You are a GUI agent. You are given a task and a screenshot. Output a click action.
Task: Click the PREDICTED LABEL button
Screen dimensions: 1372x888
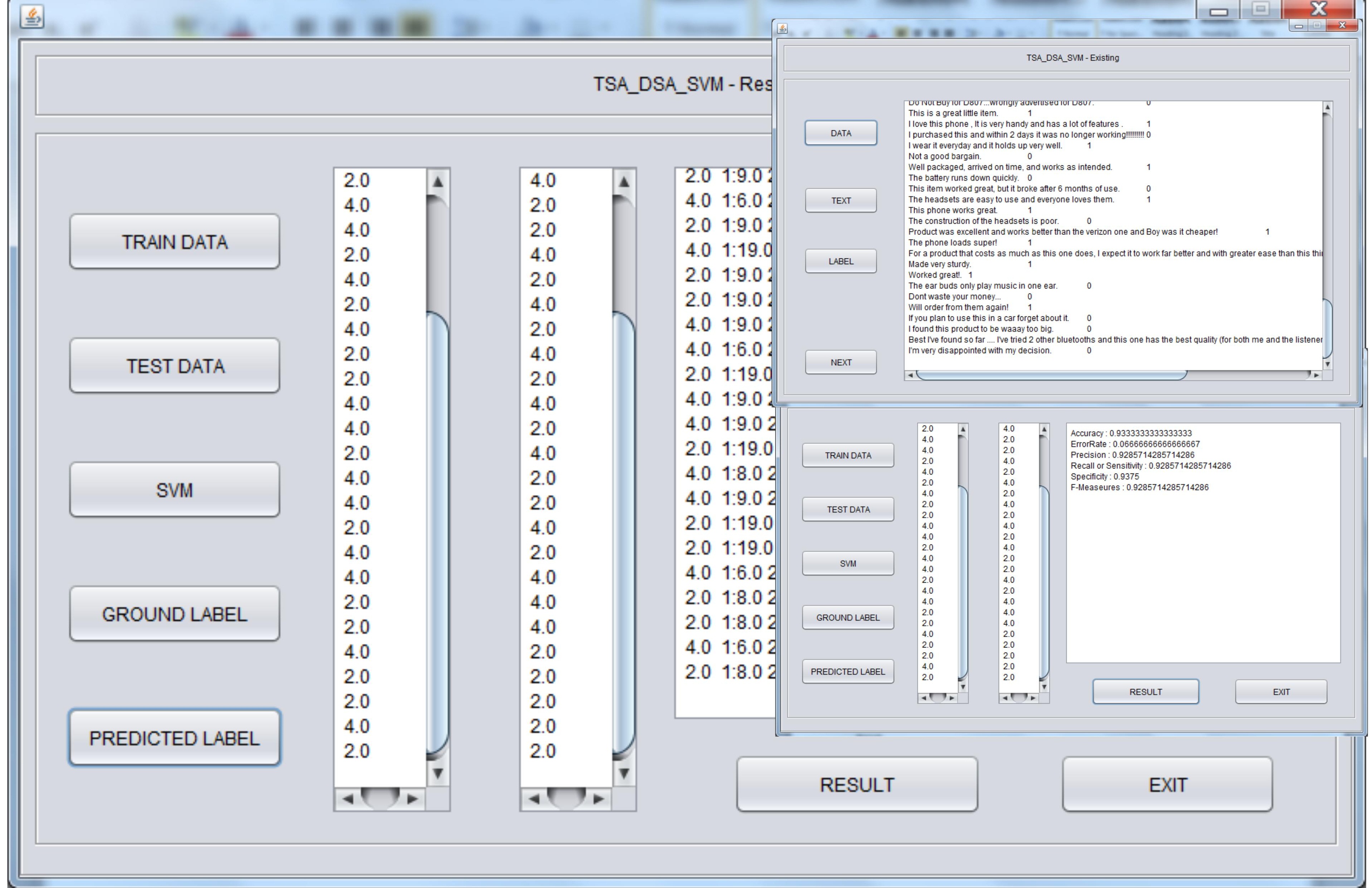[174, 738]
